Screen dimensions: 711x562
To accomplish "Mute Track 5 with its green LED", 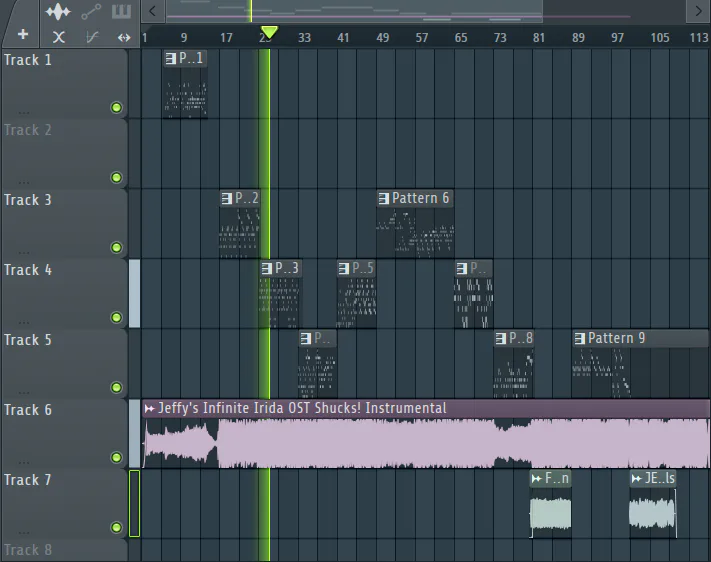I will [x=117, y=387].
